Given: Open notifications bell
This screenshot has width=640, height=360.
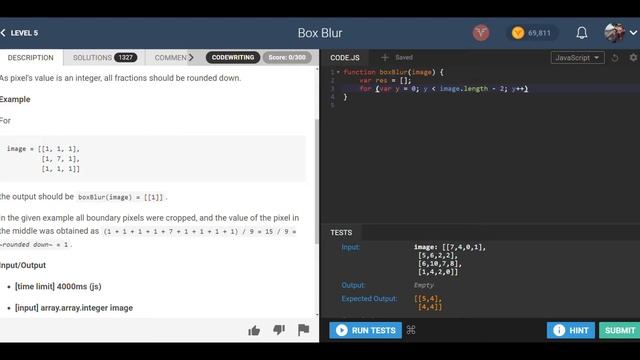Looking at the screenshot, I should click(582, 33).
